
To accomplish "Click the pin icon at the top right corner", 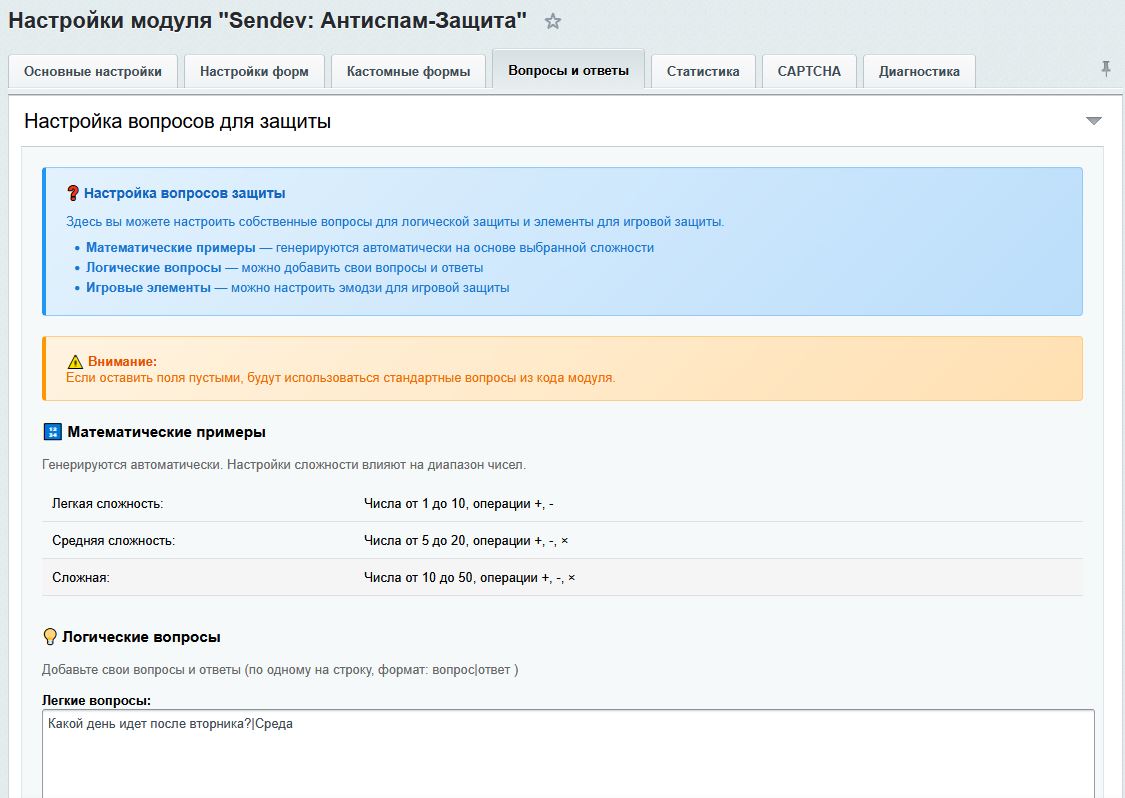I will pyautogui.click(x=1108, y=68).
